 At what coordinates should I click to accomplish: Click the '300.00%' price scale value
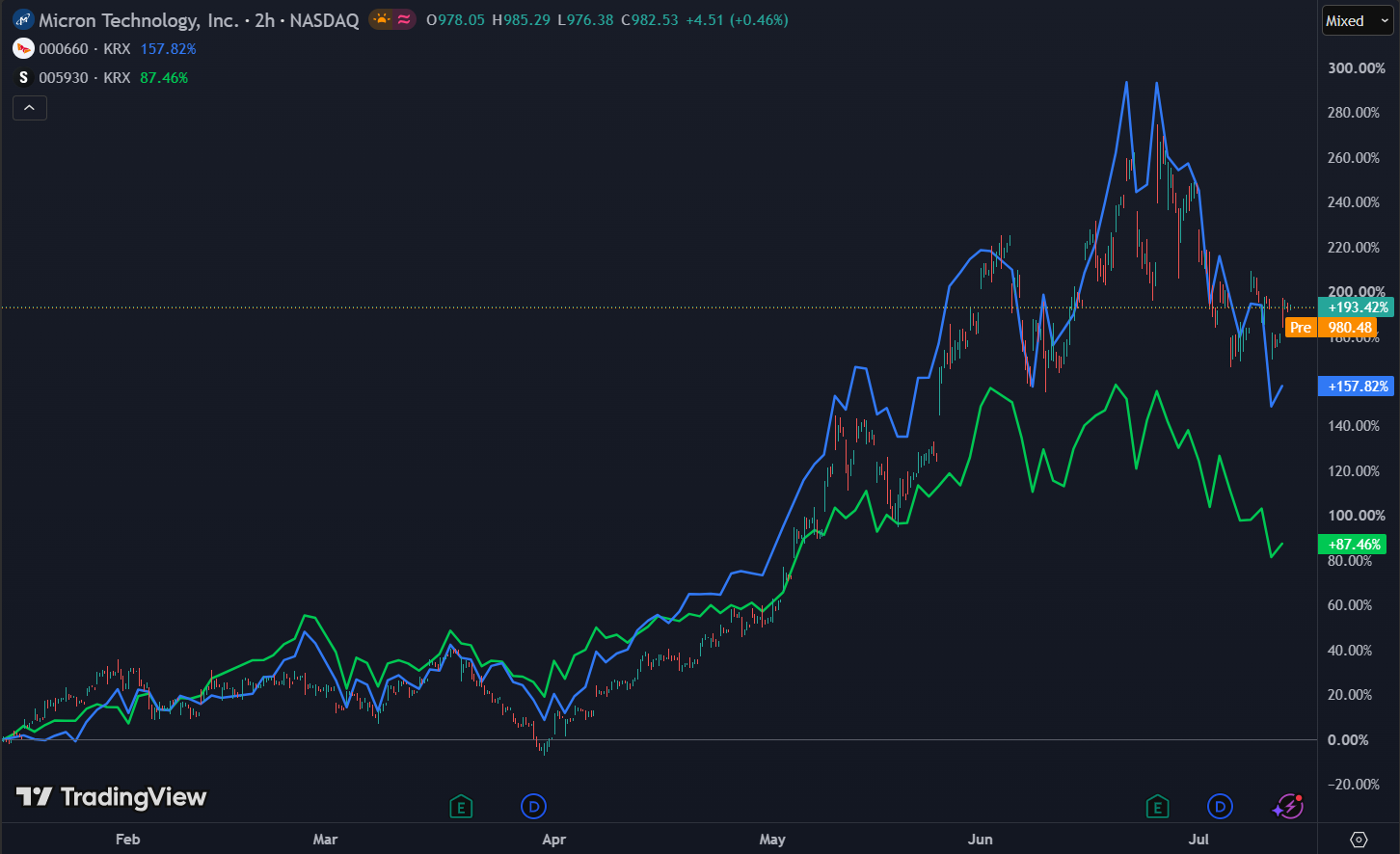[x=1357, y=68]
